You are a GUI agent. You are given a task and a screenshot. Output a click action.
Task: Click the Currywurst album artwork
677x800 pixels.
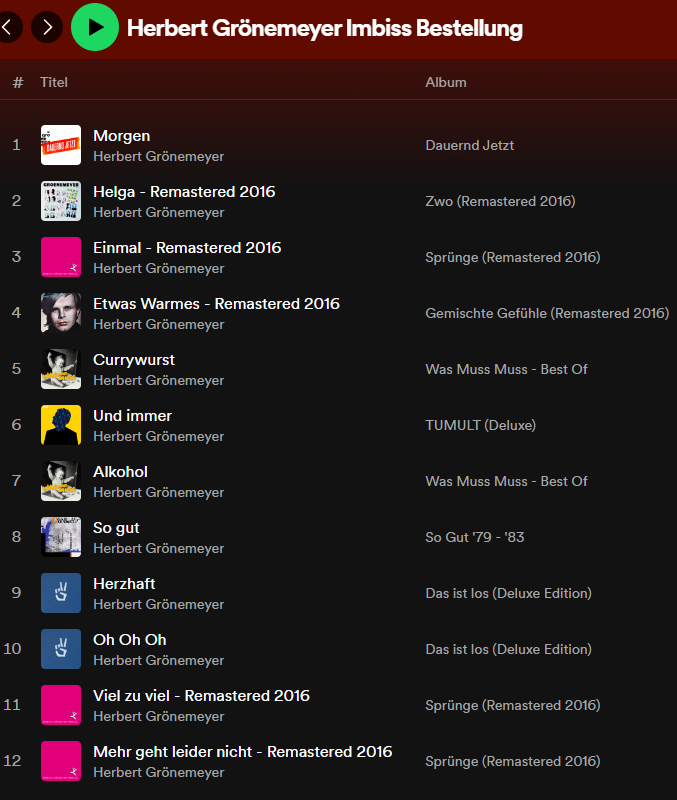coord(61,369)
